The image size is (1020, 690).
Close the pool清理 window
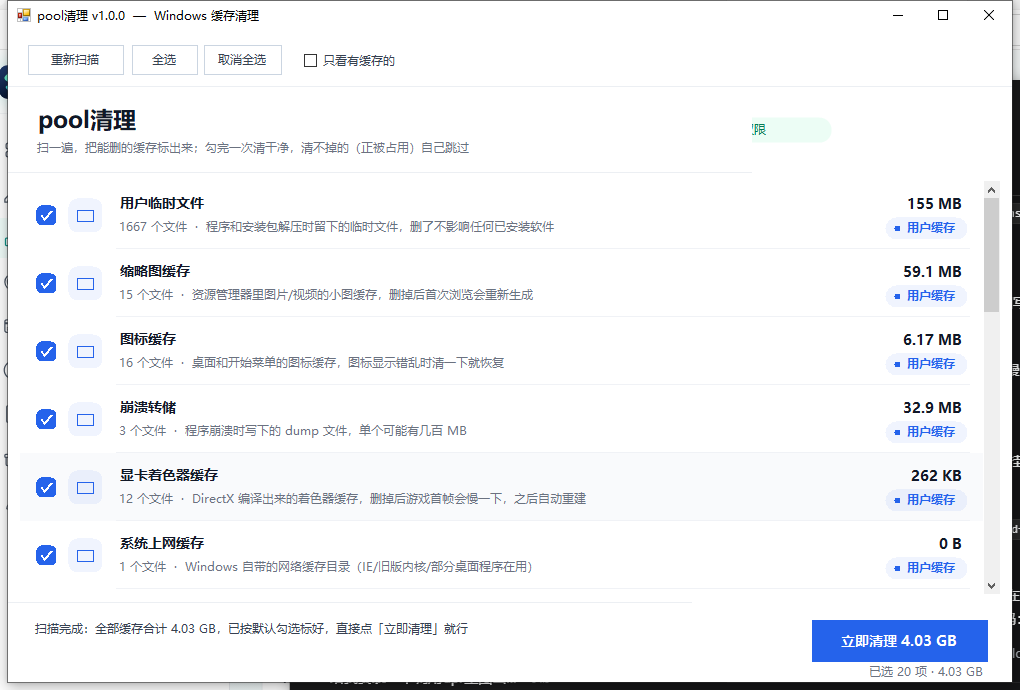pyautogui.click(x=989, y=15)
